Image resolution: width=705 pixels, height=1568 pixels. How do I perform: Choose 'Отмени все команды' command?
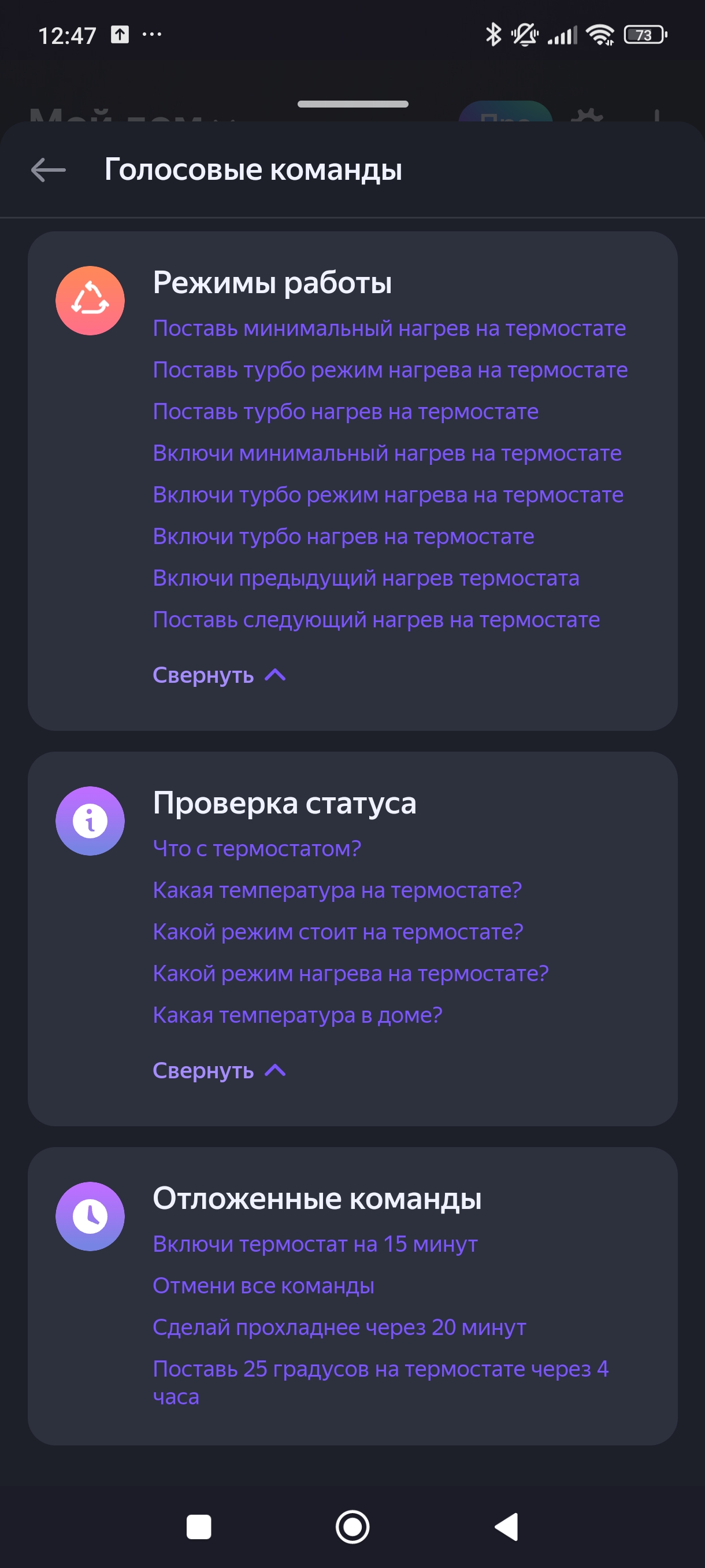point(264,1286)
